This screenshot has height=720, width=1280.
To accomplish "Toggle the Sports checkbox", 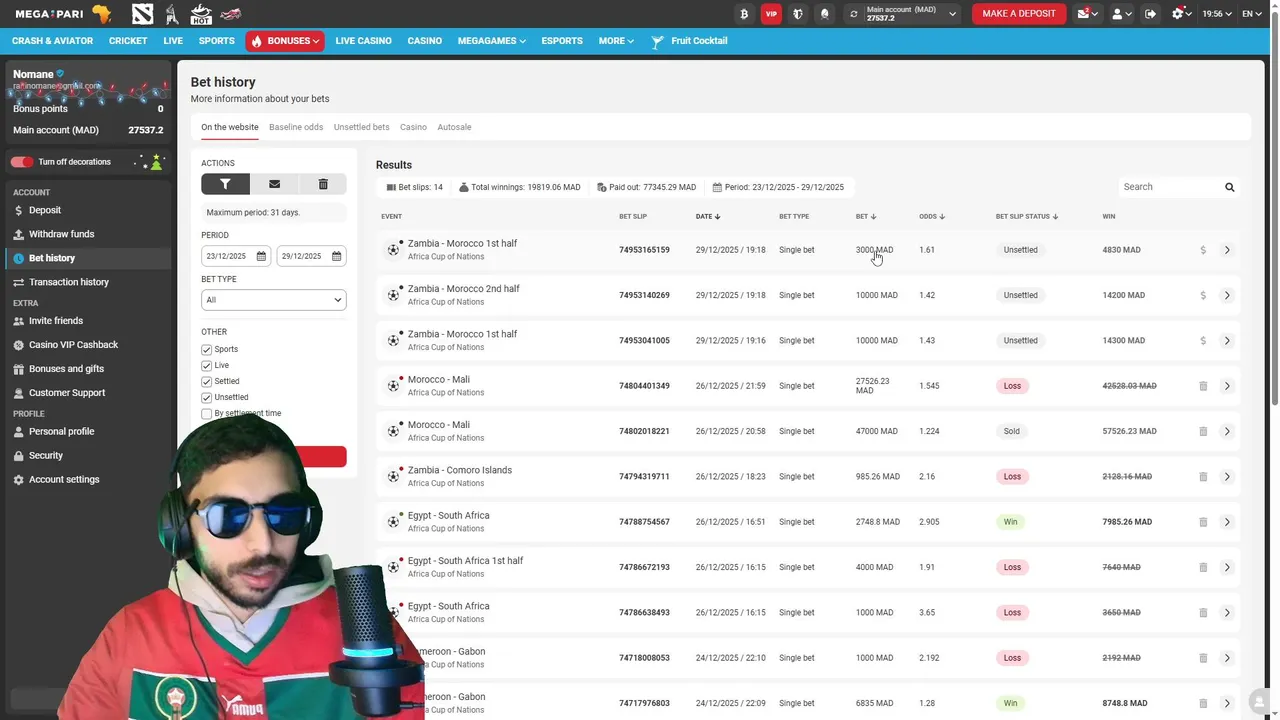I will tap(206, 349).
